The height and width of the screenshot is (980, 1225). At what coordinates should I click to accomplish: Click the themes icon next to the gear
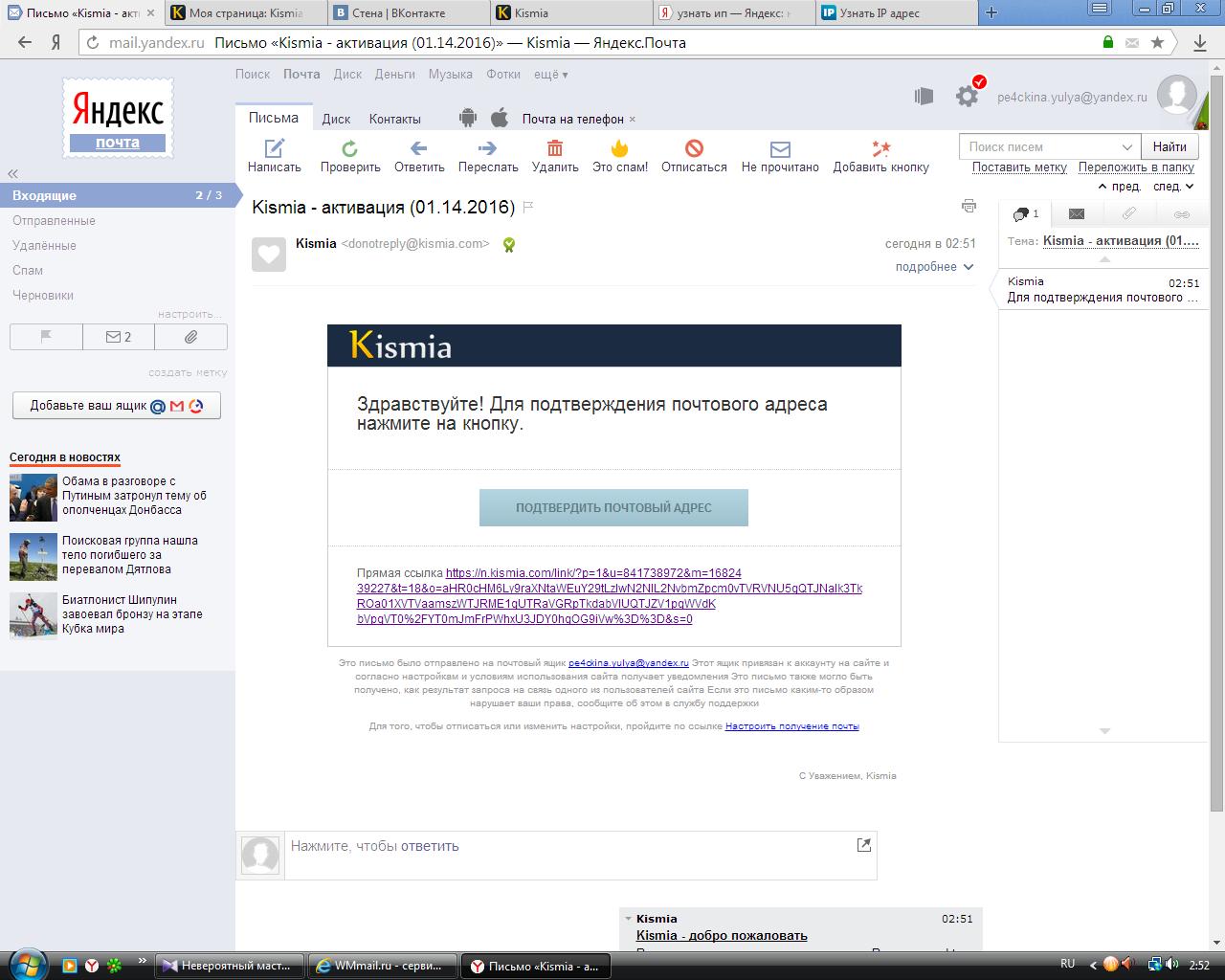tap(924, 96)
